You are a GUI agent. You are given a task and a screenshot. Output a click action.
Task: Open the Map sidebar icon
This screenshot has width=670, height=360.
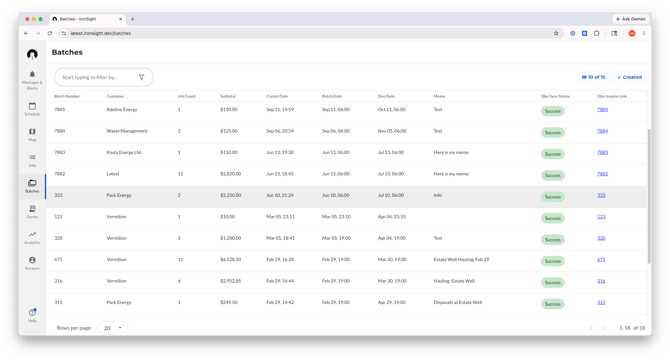[x=32, y=132]
